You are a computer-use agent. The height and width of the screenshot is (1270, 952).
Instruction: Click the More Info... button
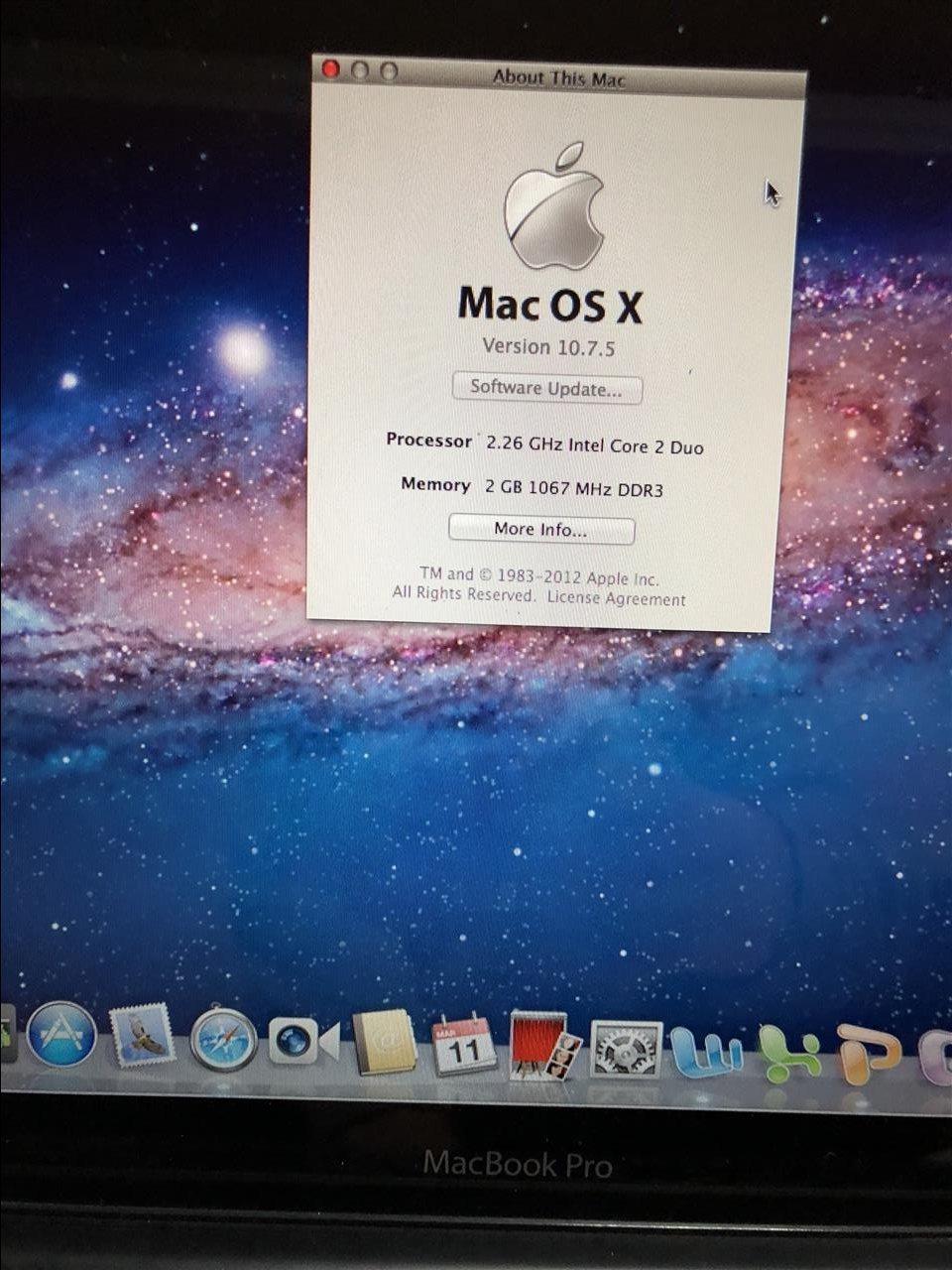click(540, 530)
